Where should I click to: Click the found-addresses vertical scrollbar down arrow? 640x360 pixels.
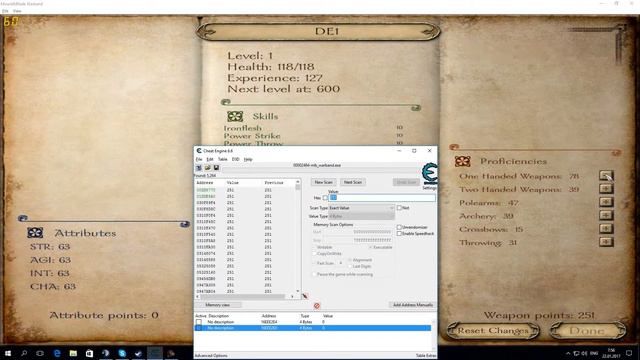click(298, 291)
